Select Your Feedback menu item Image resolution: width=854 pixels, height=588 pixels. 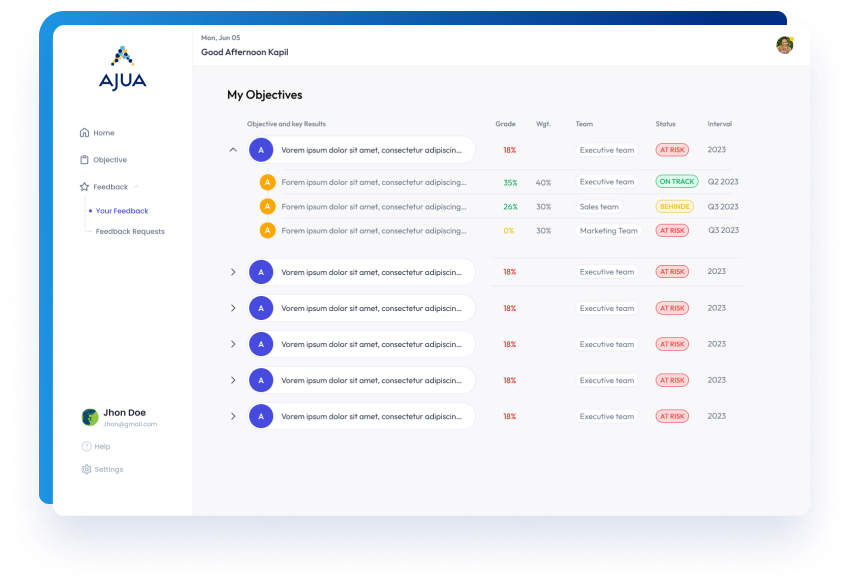click(121, 211)
